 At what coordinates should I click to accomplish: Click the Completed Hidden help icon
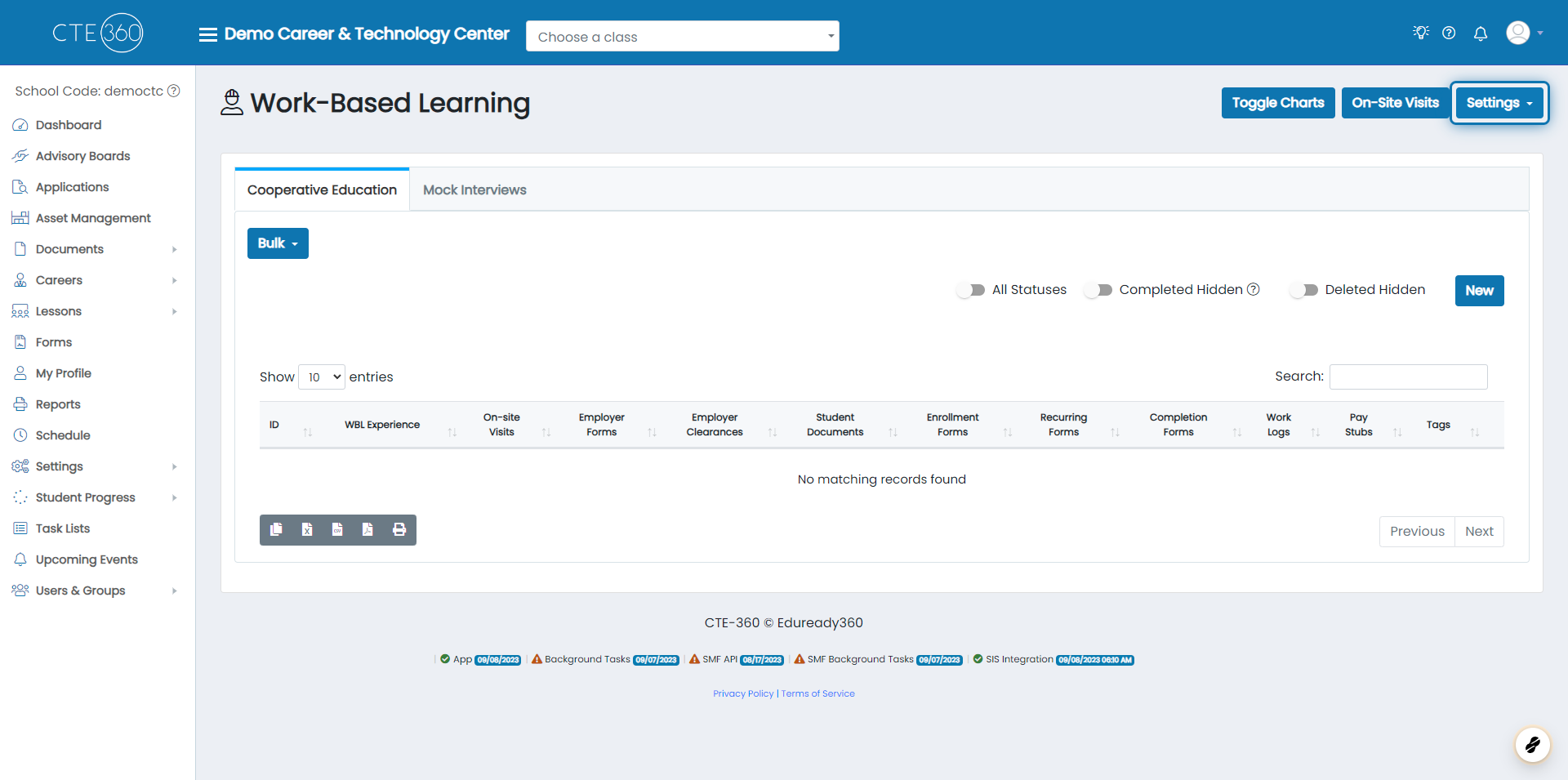coord(1254,289)
